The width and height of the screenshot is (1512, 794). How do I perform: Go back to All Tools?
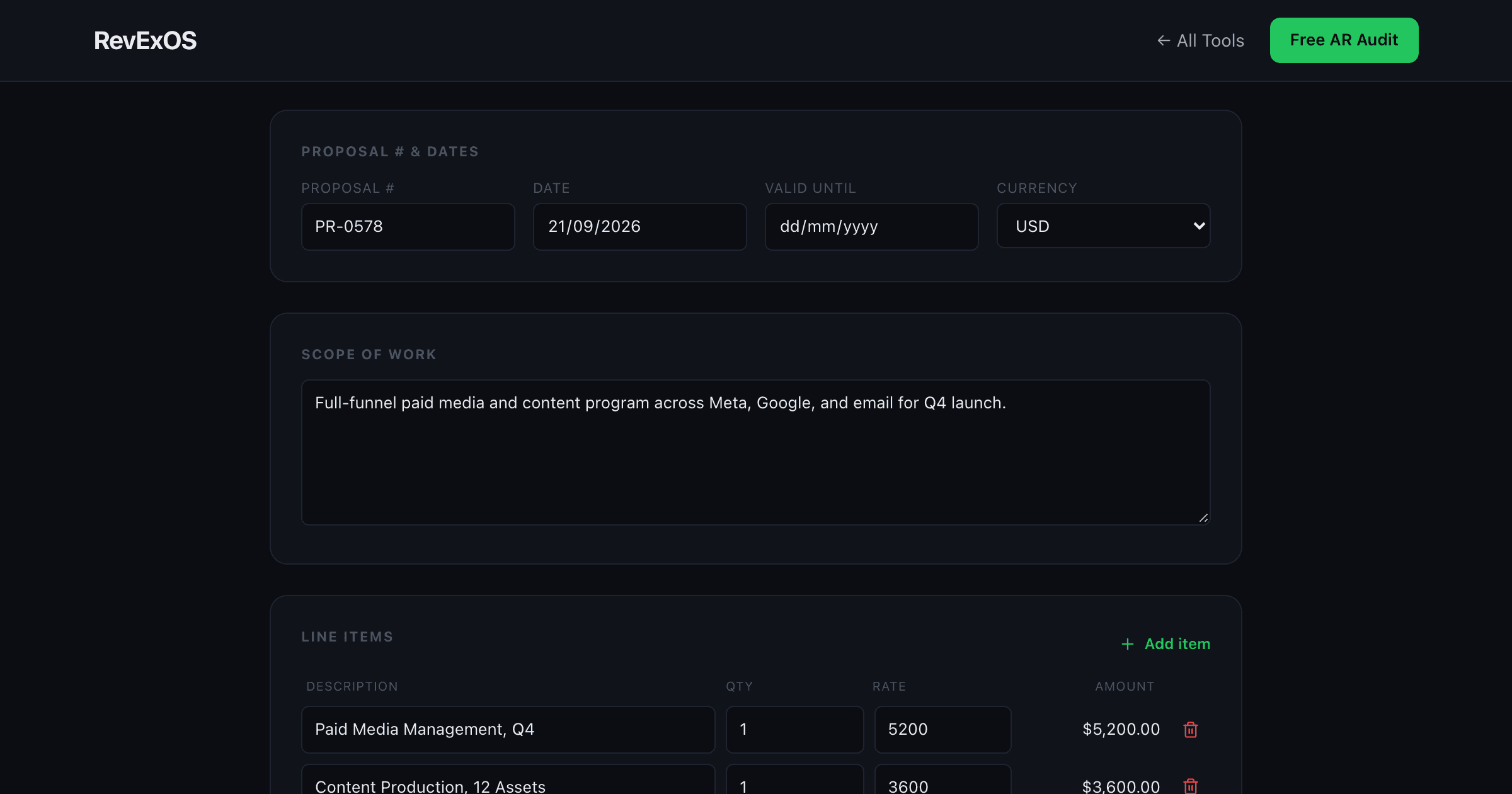click(1201, 40)
